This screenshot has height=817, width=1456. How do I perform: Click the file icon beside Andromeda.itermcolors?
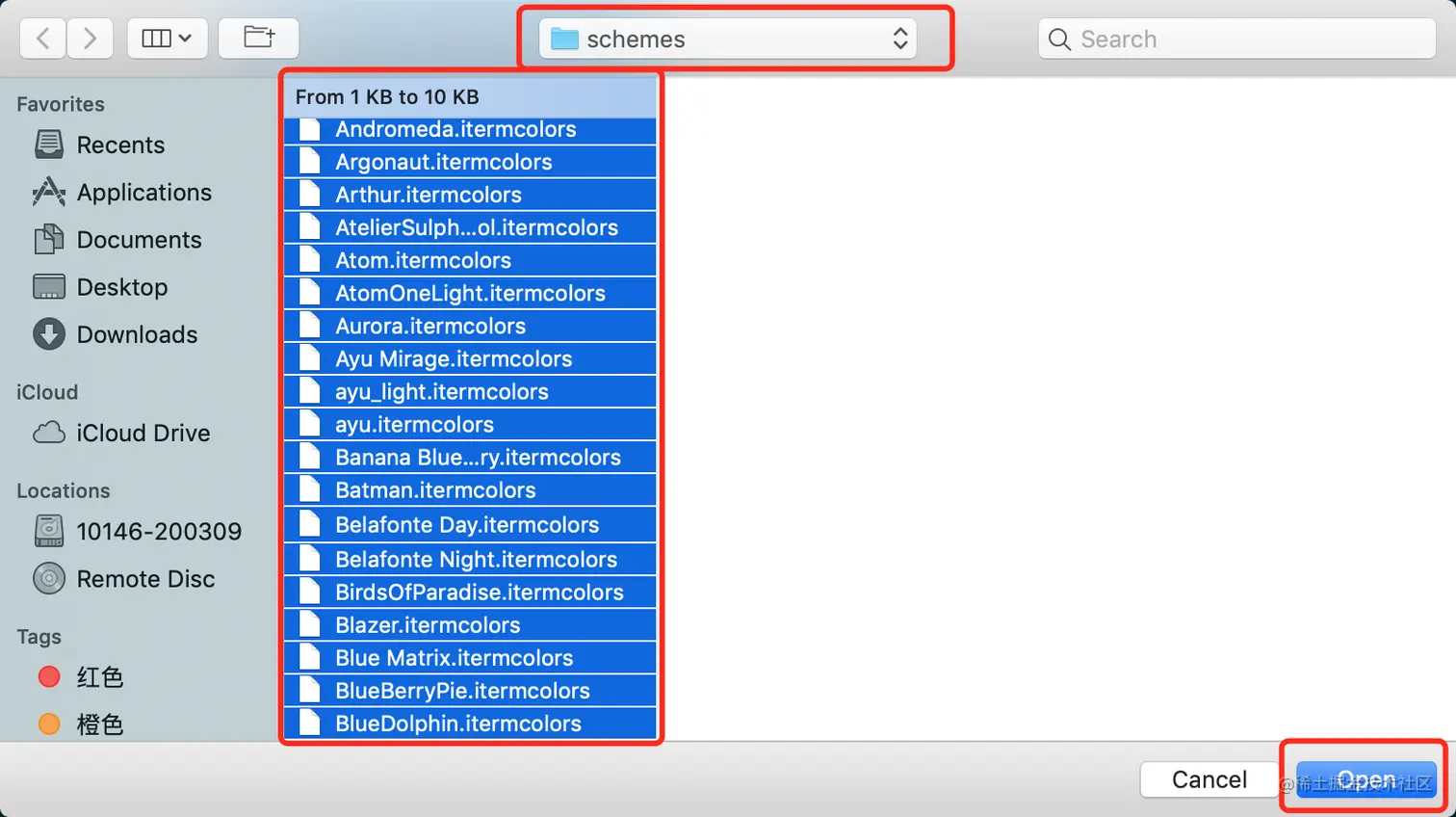pyautogui.click(x=309, y=129)
